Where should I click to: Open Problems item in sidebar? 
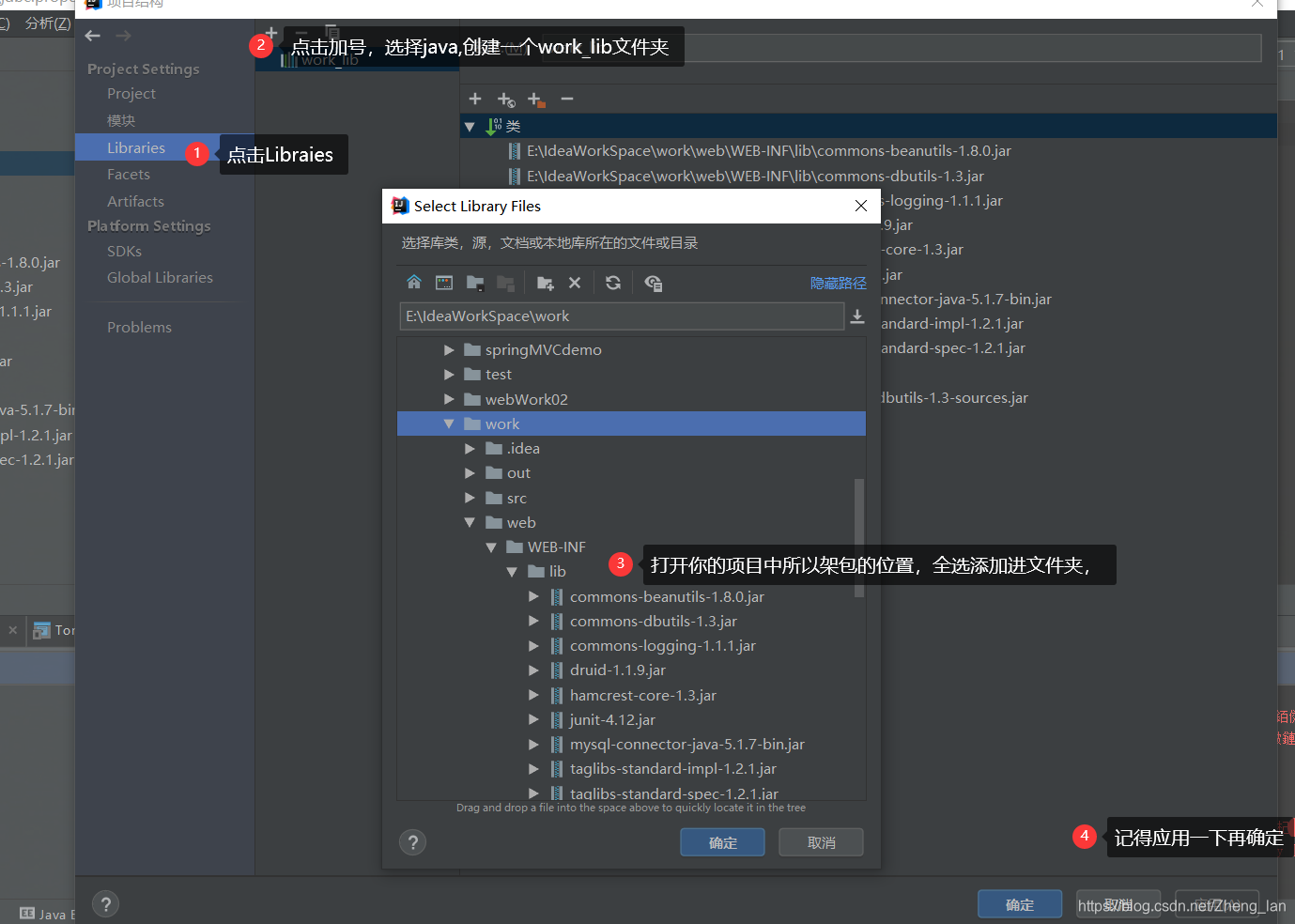click(x=139, y=328)
